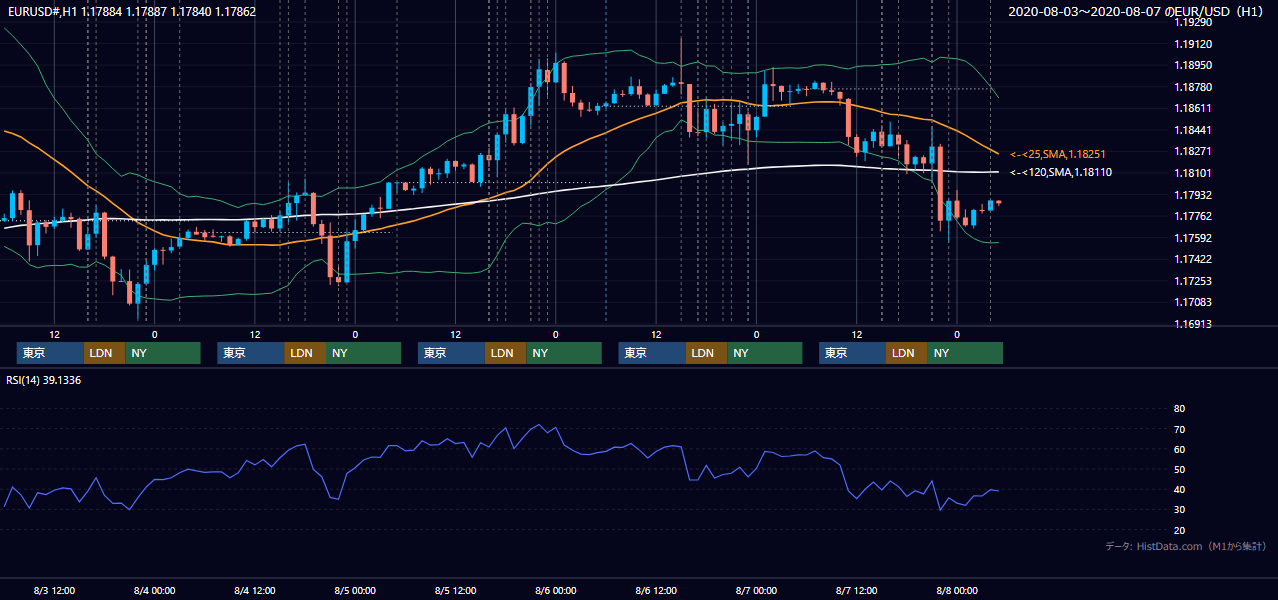
Task: Select the 120 SMA 1.18110 white label
Action: pyautogui.click(x=1060, y=172)
